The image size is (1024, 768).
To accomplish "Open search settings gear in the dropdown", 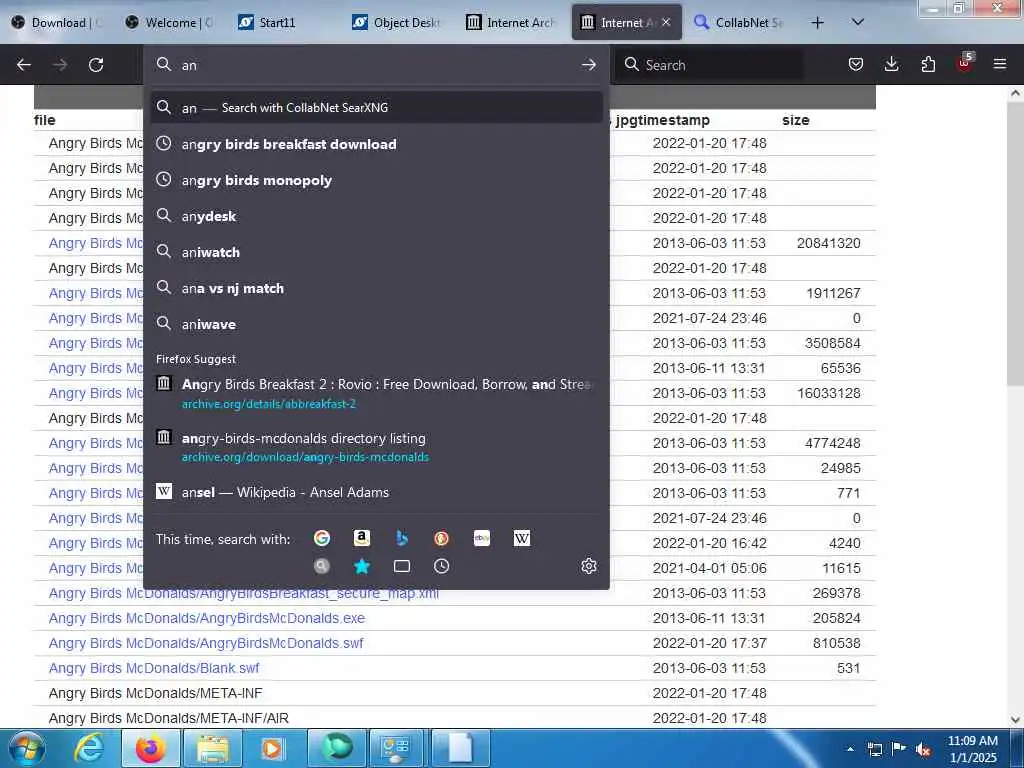I will coord(588,566).
